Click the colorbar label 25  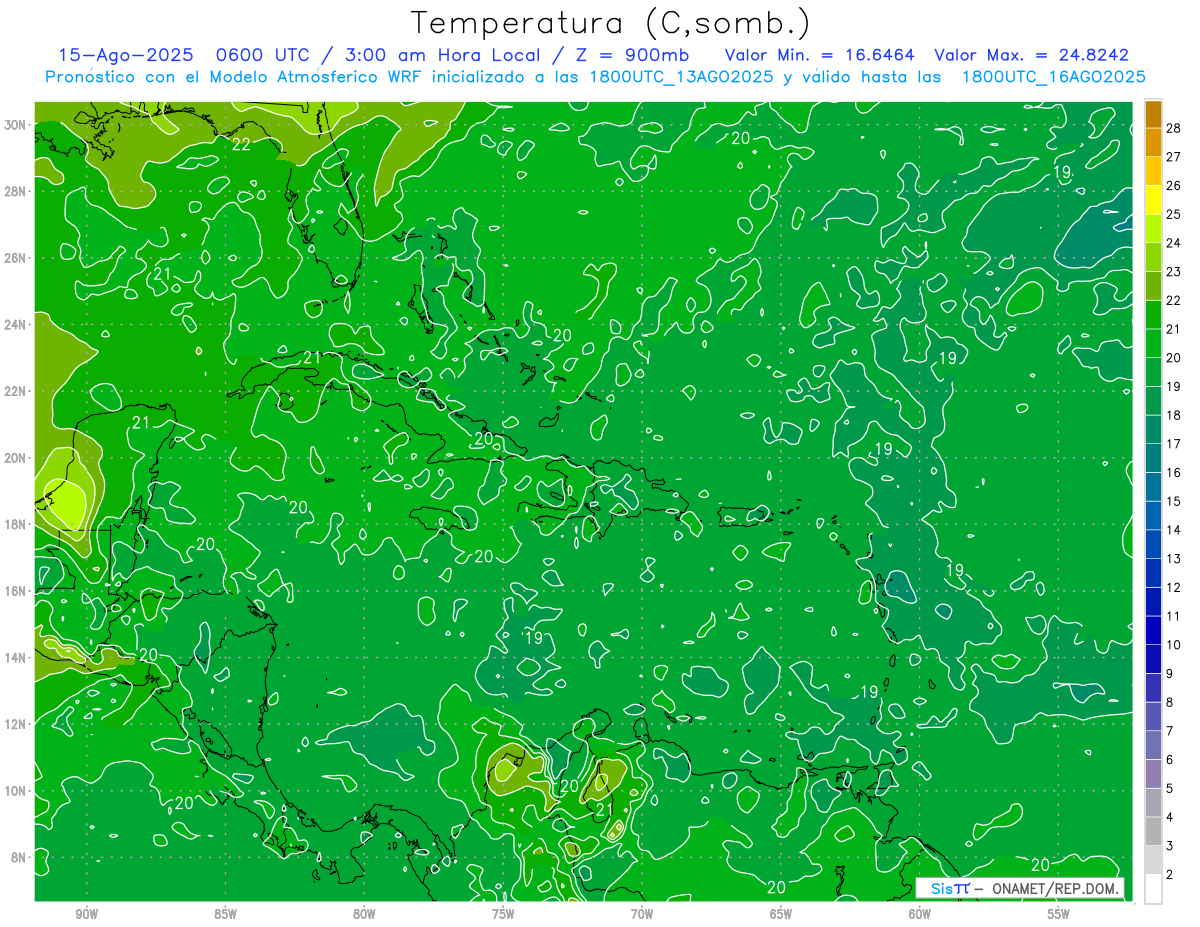(1174, 214)
